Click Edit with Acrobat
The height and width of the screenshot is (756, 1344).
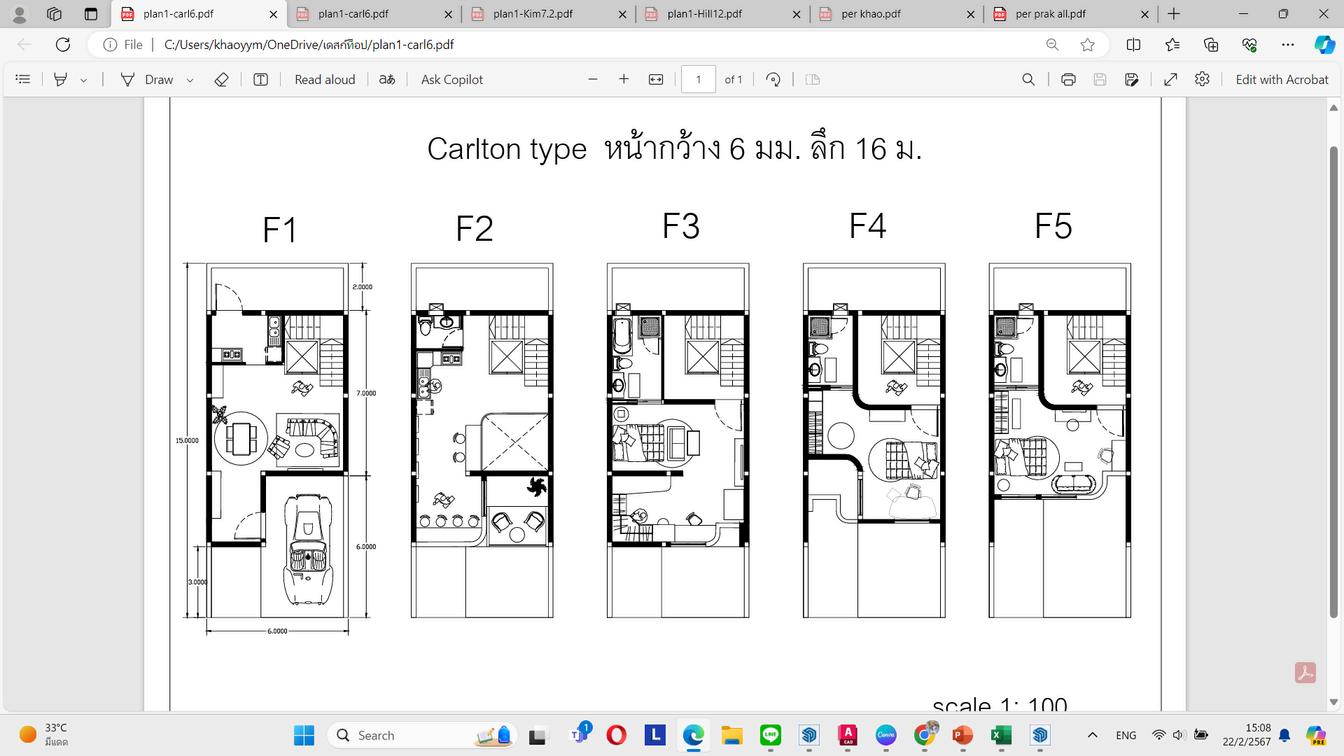1282,79
